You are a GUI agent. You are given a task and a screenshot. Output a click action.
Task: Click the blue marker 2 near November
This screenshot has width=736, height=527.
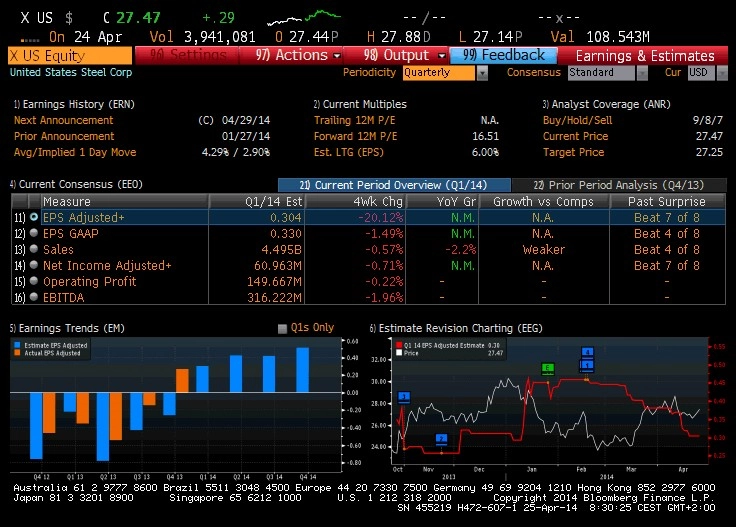[441, 439]
